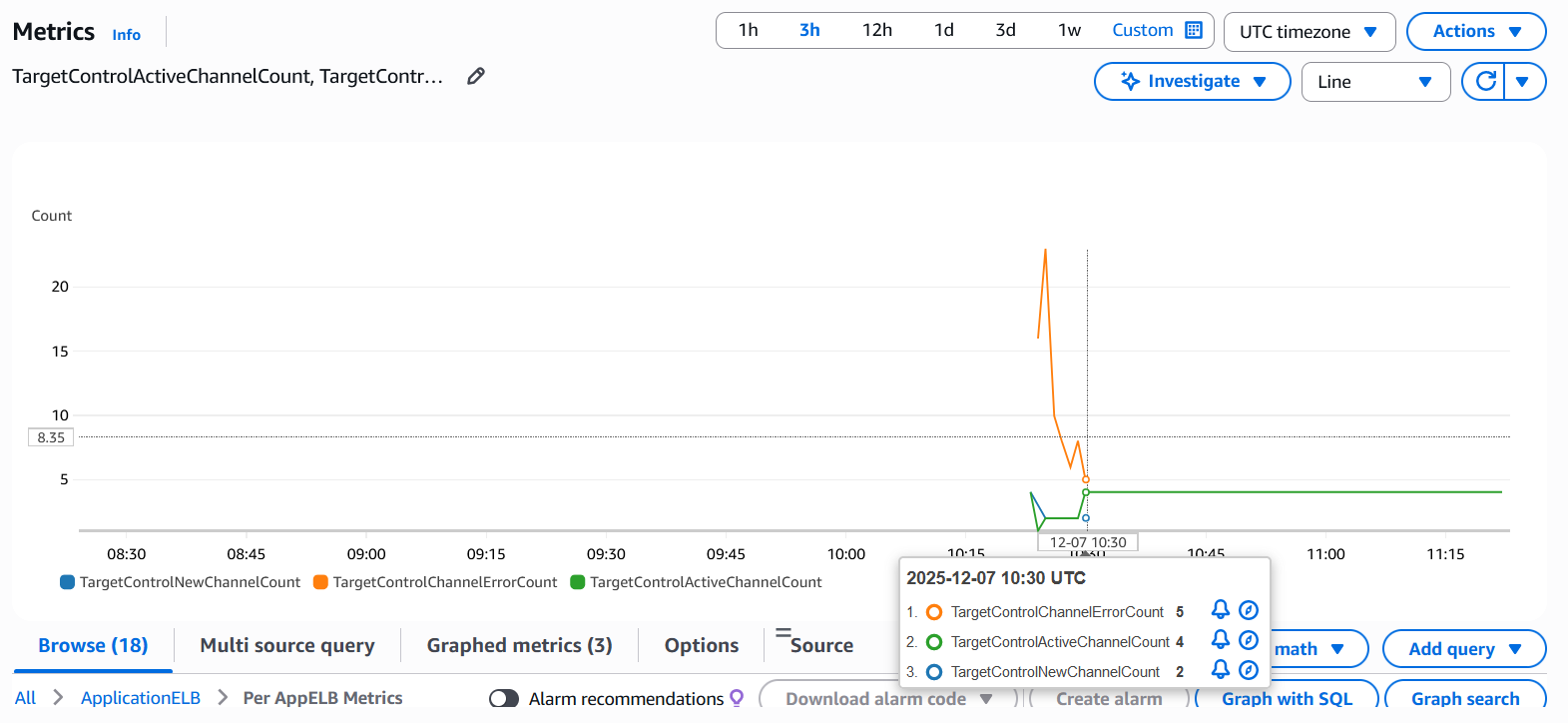
Task: Click the 8.35 value label on the y-axis
Action: tap(51, 437)
